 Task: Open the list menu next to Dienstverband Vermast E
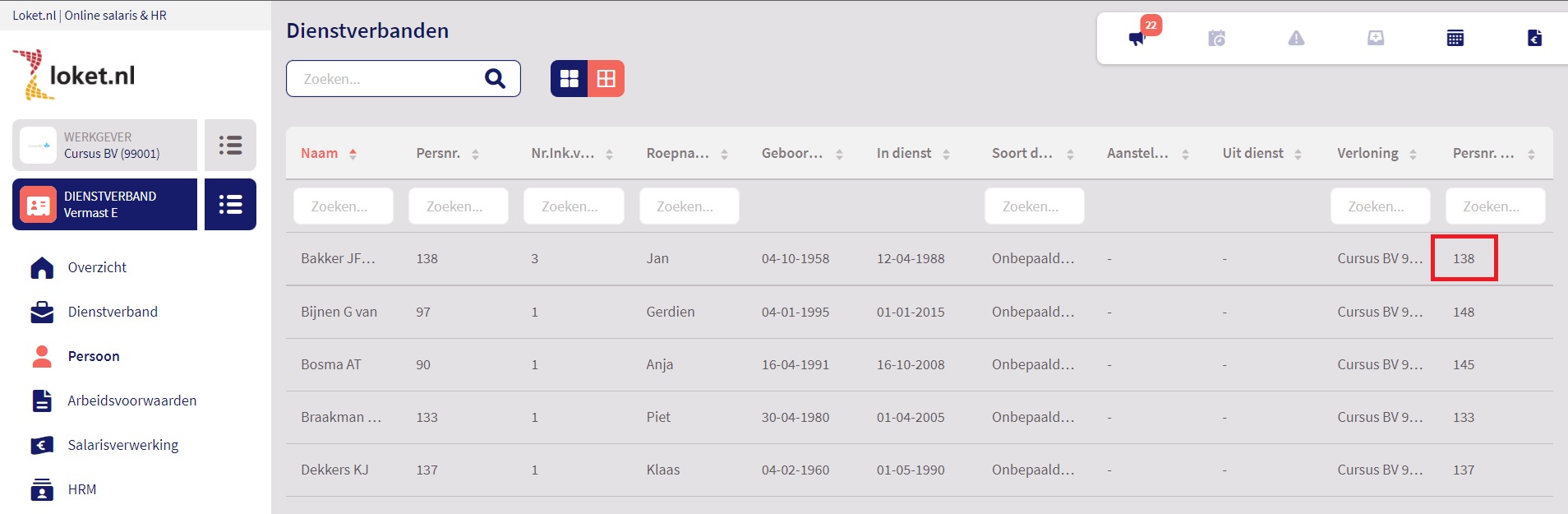point(230,204)
